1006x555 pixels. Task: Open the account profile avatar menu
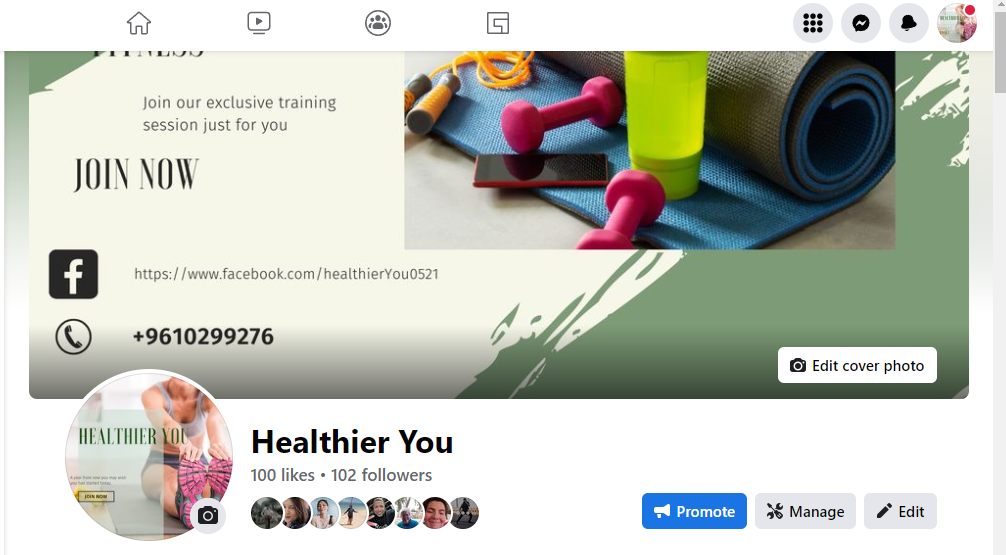(x=957, y=23)
